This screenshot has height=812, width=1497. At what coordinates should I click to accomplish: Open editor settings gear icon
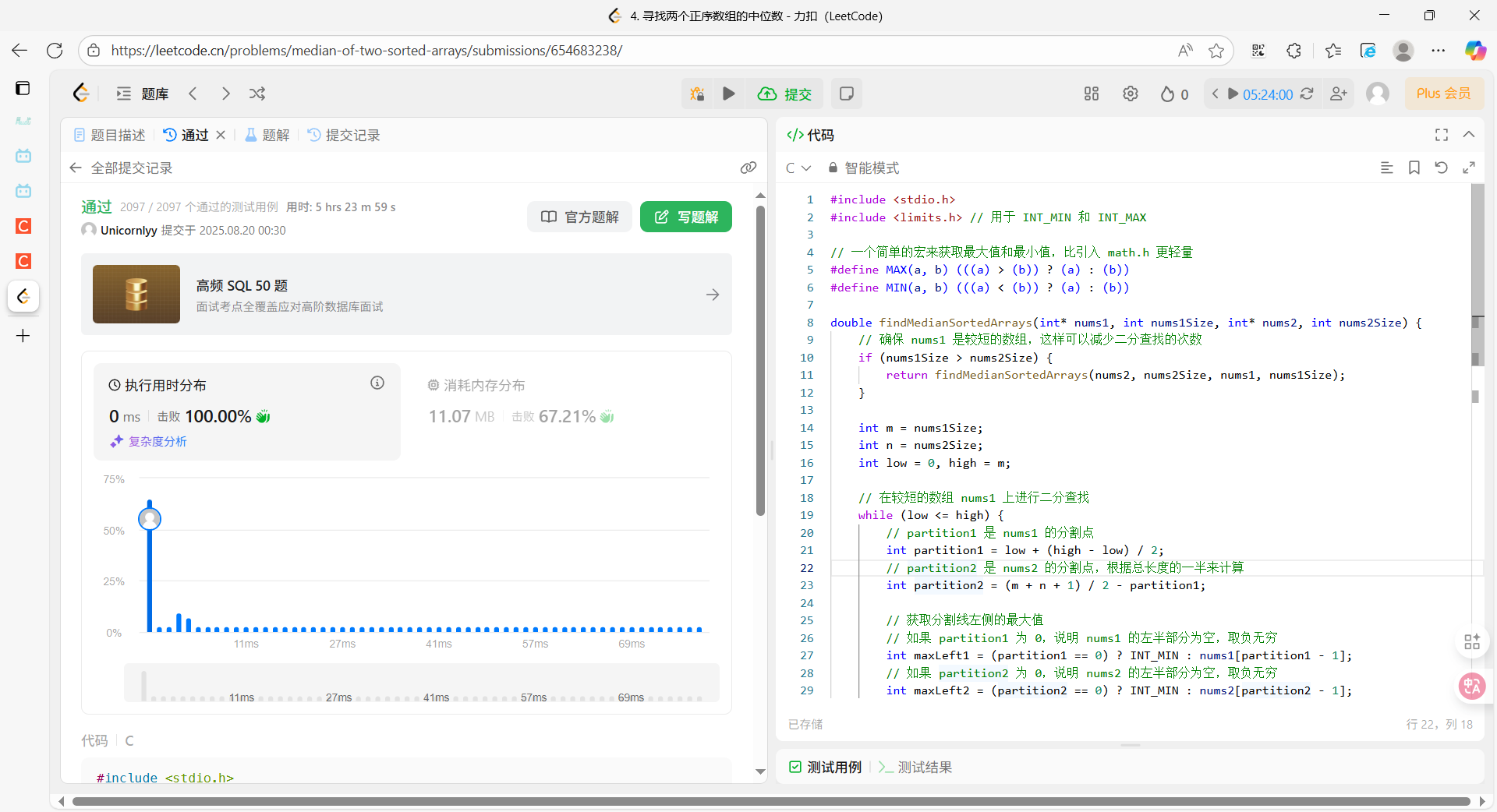[x=1131, y=94]
